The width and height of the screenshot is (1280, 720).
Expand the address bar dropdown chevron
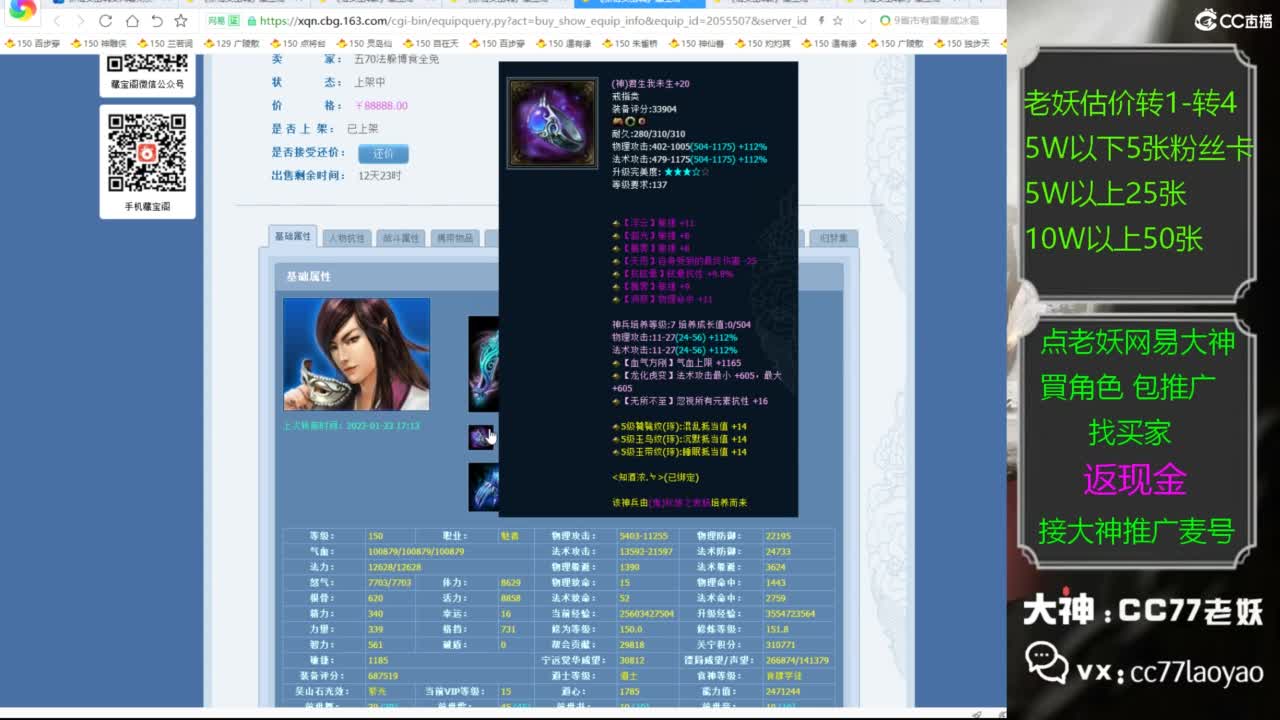861,20
